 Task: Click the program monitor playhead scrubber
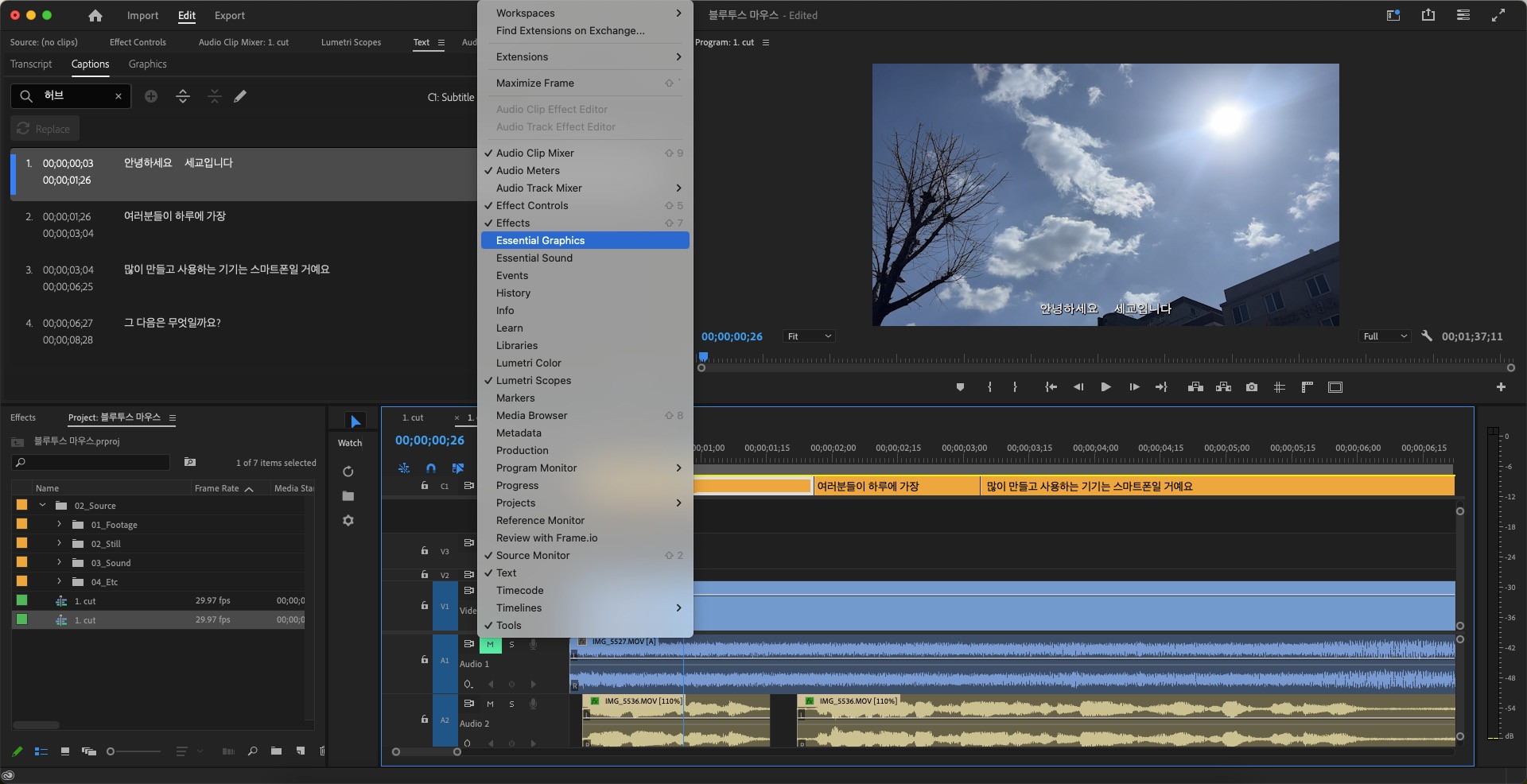[703, 357]
